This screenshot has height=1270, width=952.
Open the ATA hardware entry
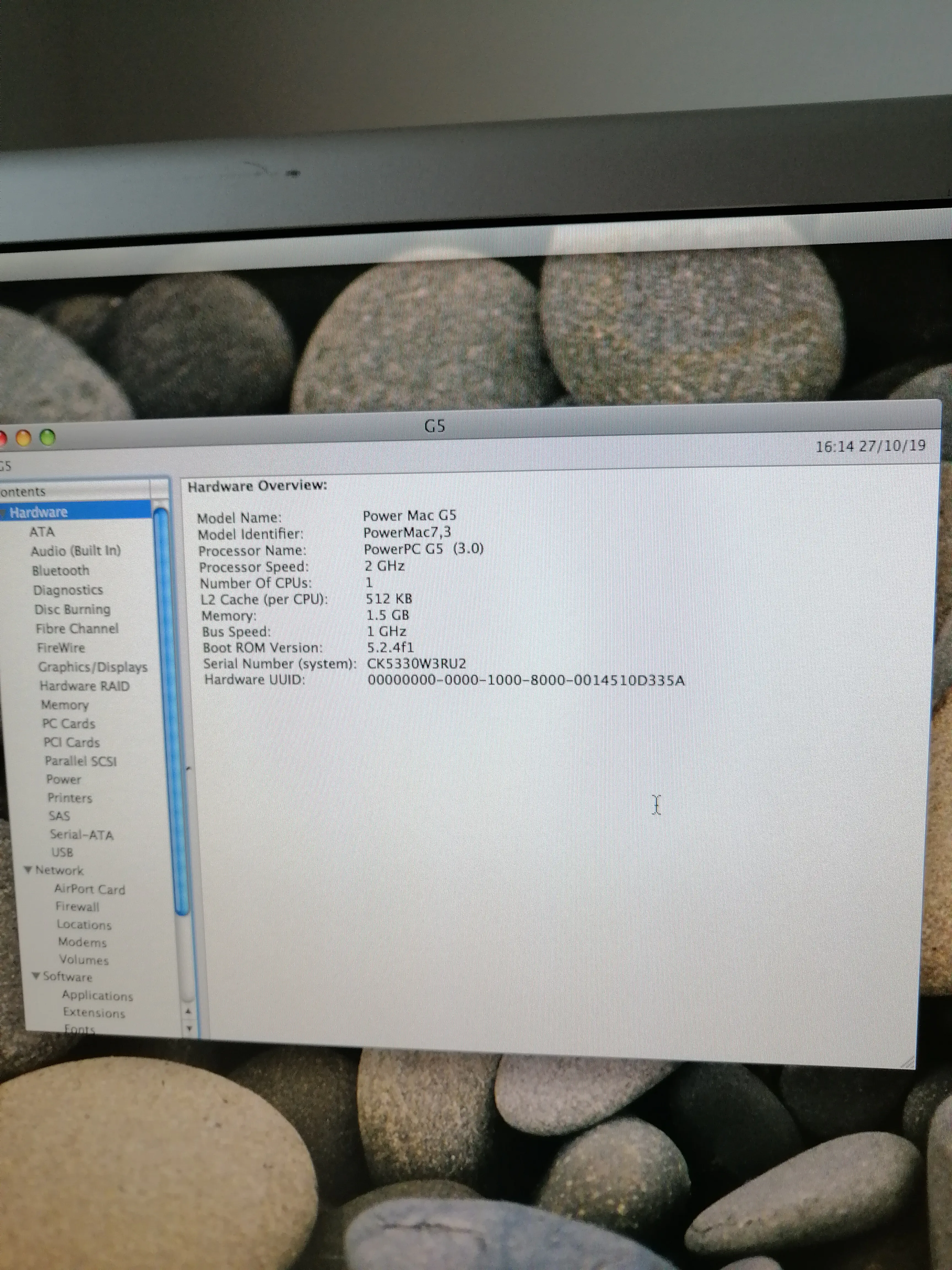pyautogui.click(x=42, y=532)
